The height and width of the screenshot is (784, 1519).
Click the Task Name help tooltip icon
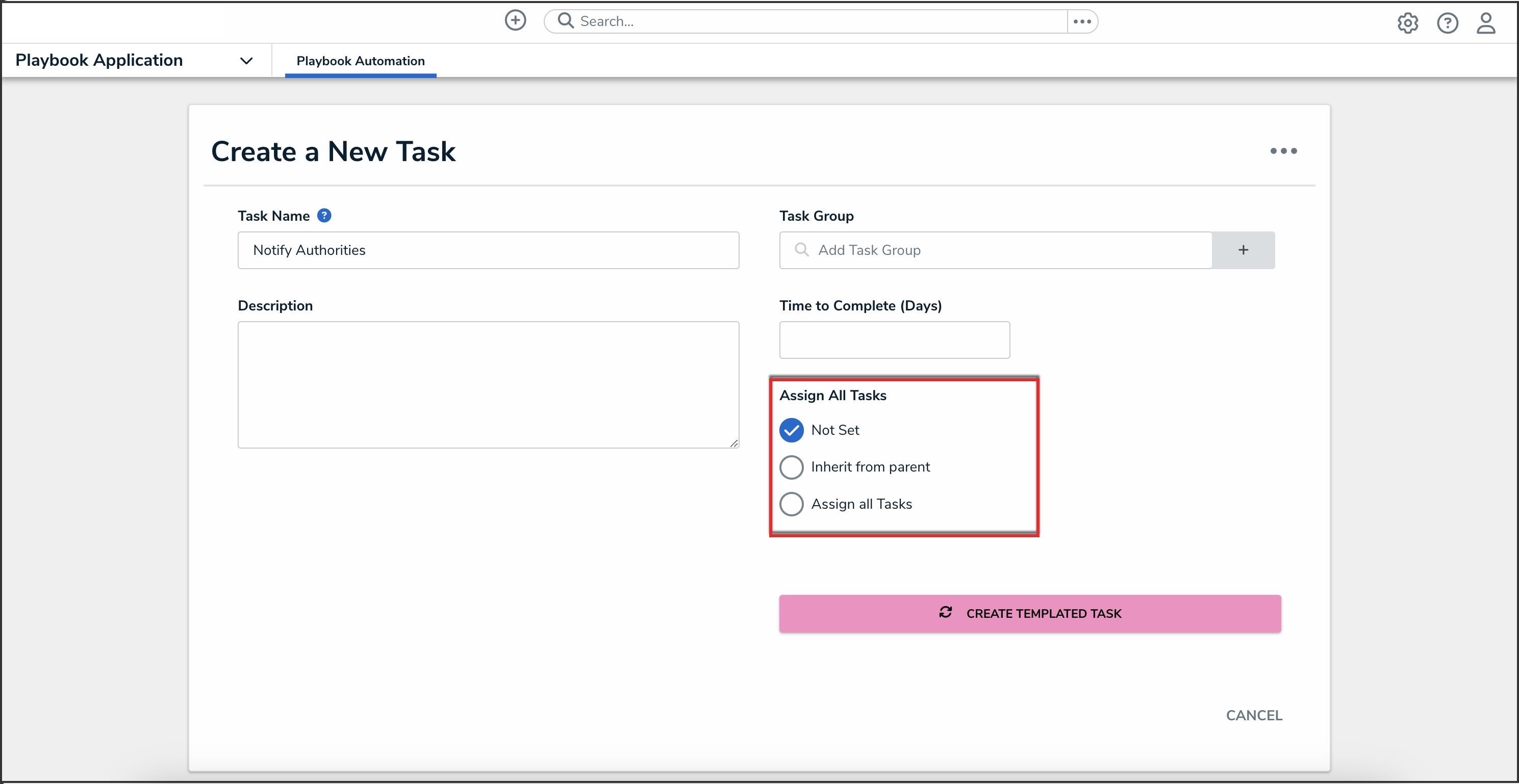324,216
